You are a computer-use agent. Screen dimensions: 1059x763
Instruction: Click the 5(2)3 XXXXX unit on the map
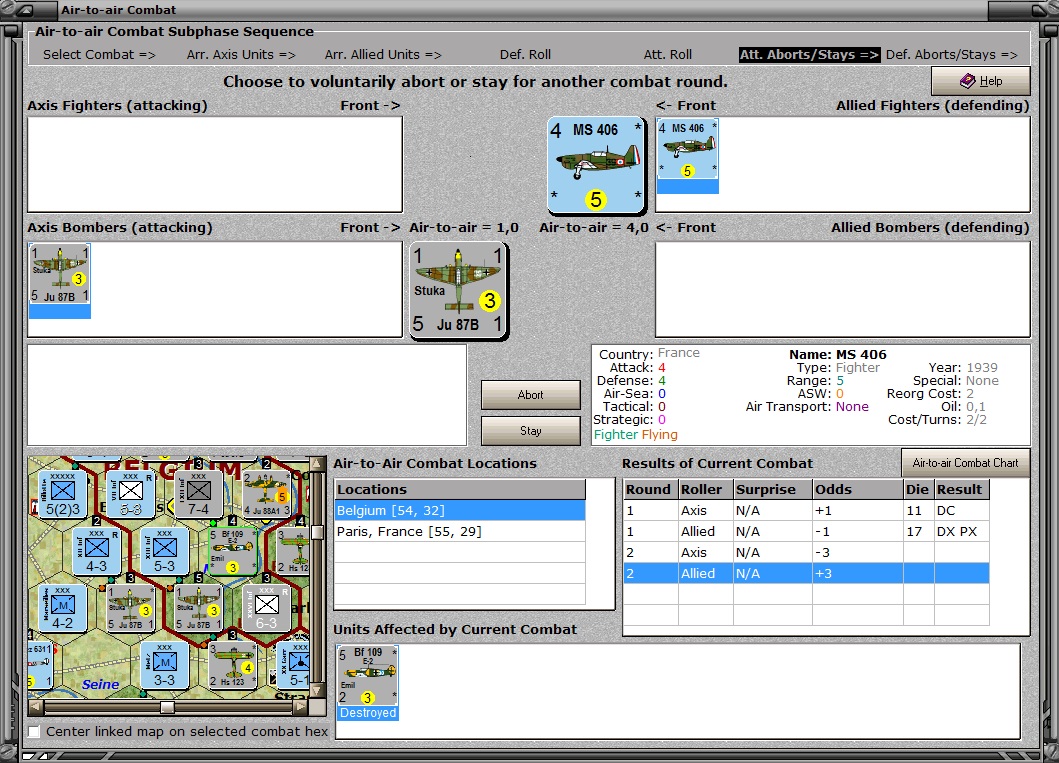click(x=62, y=495)
